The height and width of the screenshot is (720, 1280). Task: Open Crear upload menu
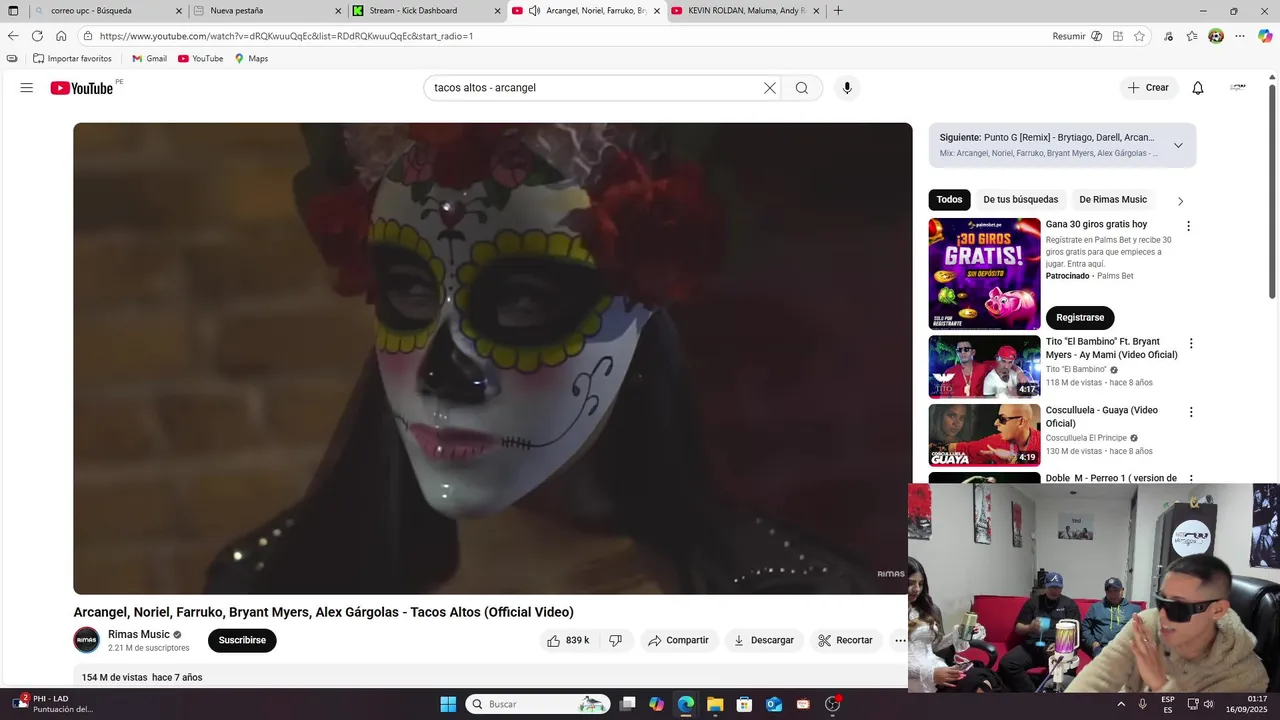(1148, 88)
